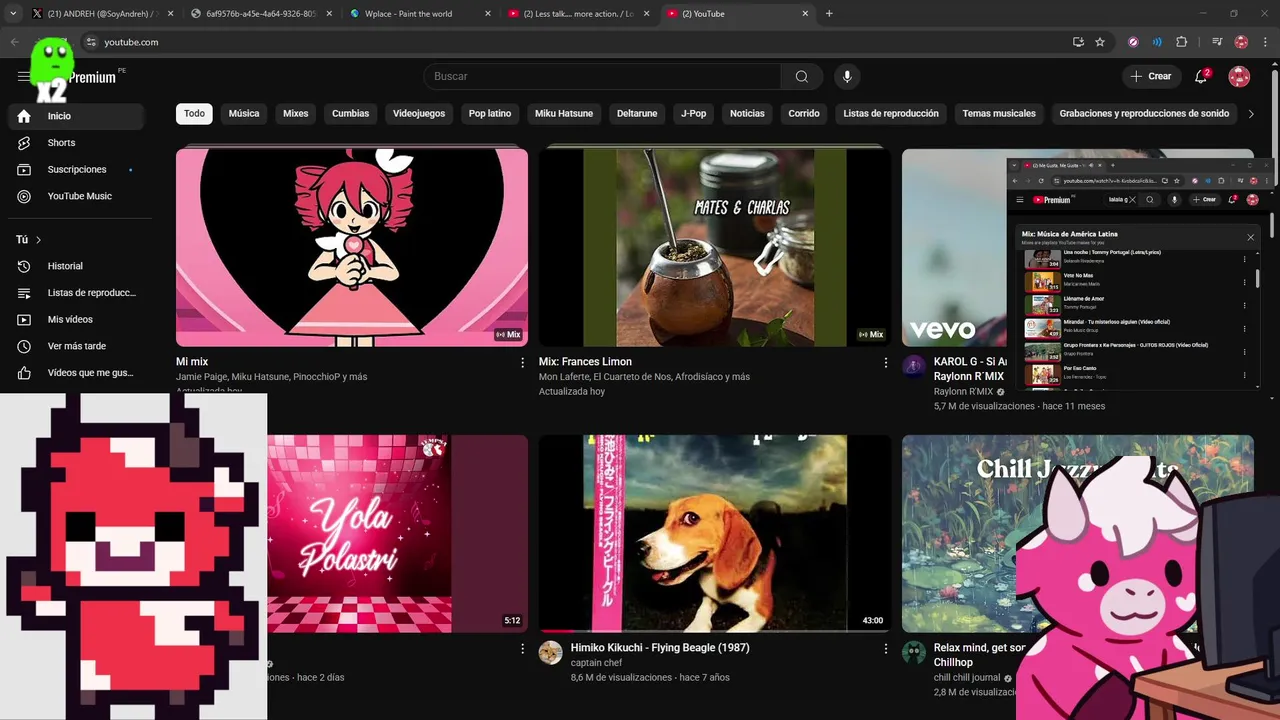
Task: Select Grabaciones y reproducciones de sonido chip
Action: [x=1144, y=114]
